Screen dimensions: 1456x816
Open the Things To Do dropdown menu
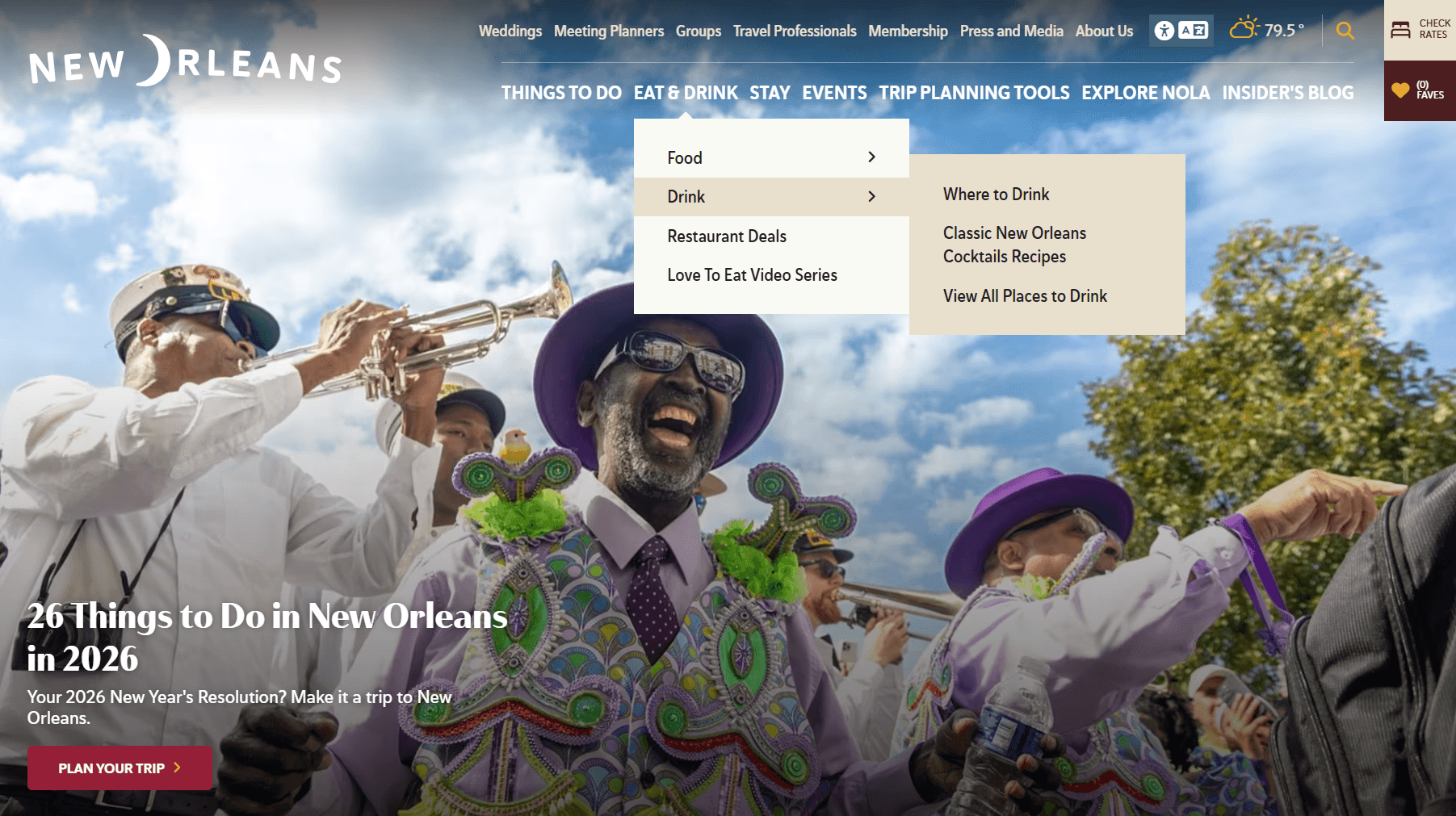pos(562,92)
